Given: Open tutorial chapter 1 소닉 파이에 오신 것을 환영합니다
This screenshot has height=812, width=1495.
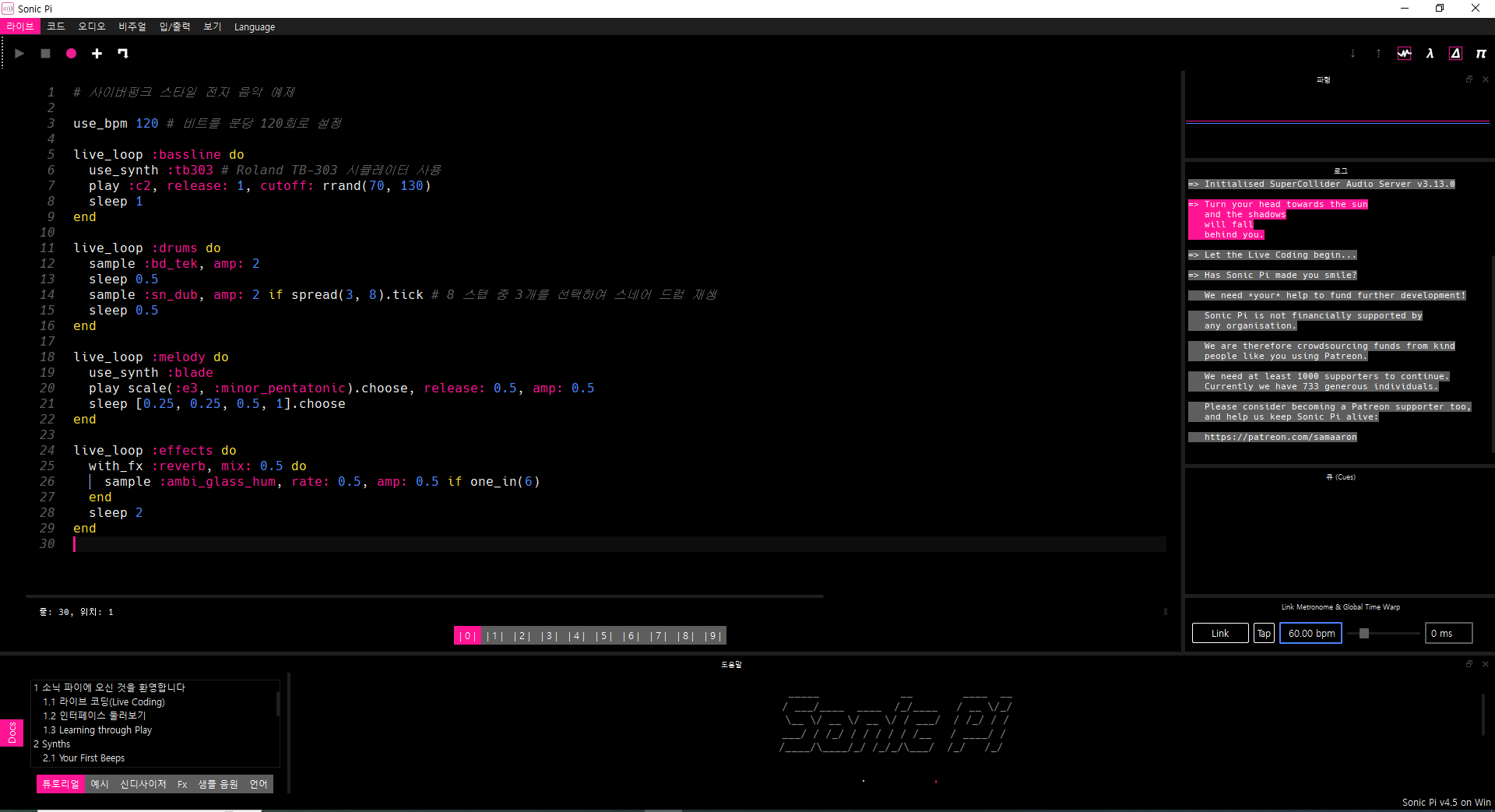Looking at the screenshot, I should click(109, 687).
